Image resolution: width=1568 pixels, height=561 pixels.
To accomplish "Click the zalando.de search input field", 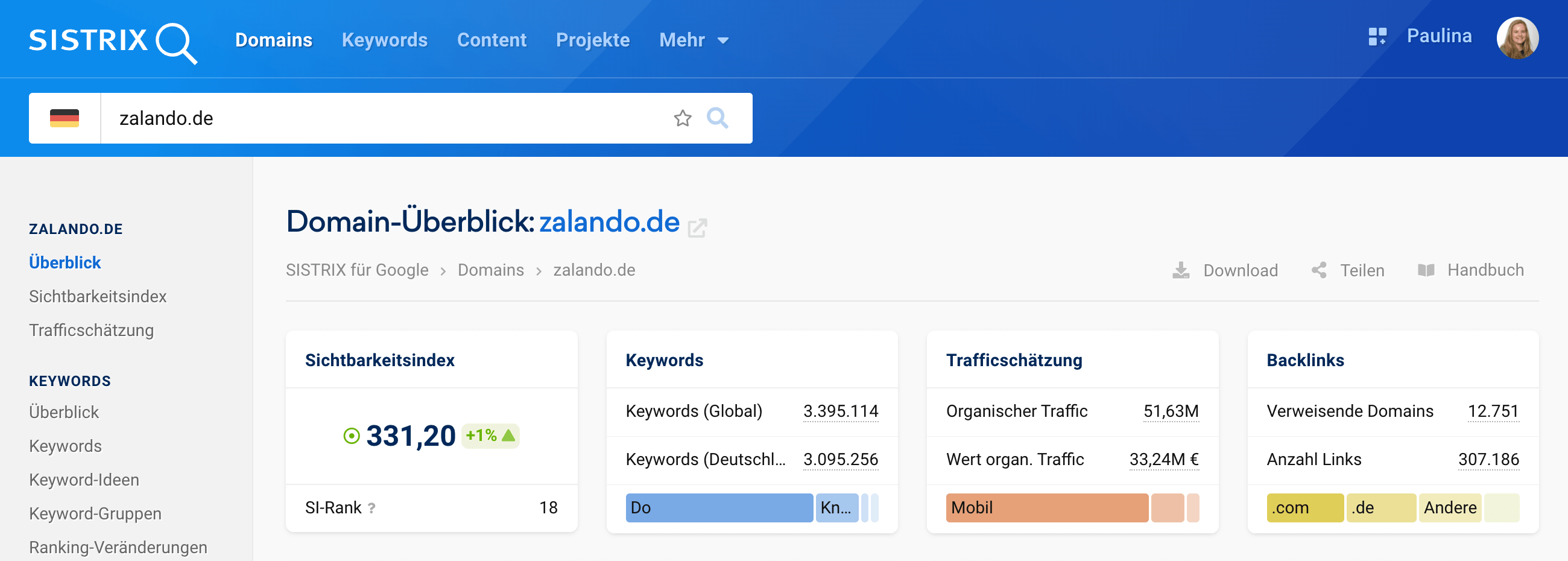I will 384,118.
